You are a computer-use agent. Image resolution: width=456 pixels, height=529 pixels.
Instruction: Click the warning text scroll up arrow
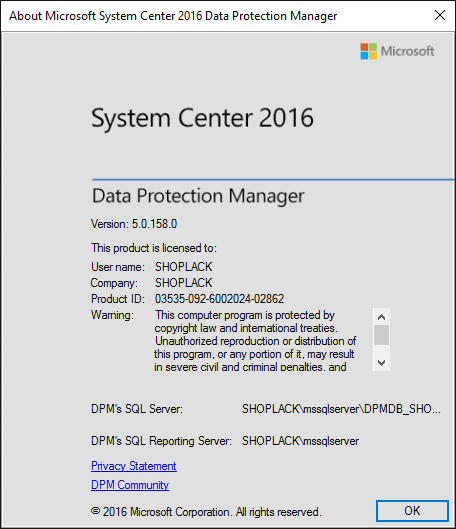click(x=381, y=317)
